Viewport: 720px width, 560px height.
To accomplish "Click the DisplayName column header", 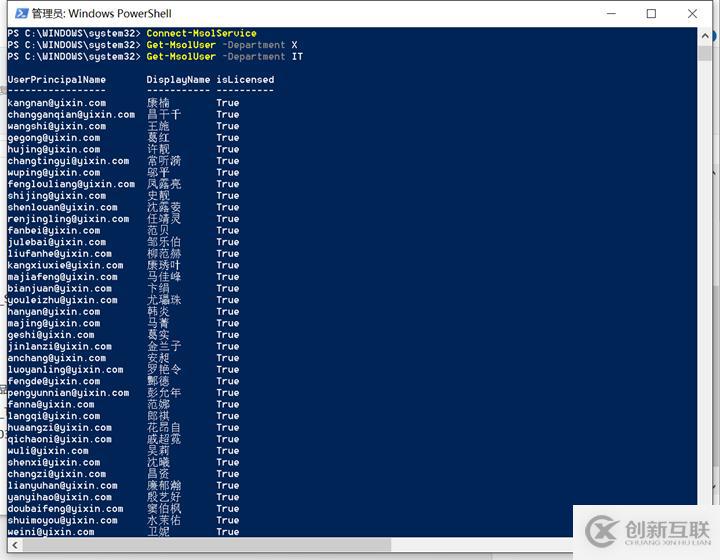I will (178, 80).
